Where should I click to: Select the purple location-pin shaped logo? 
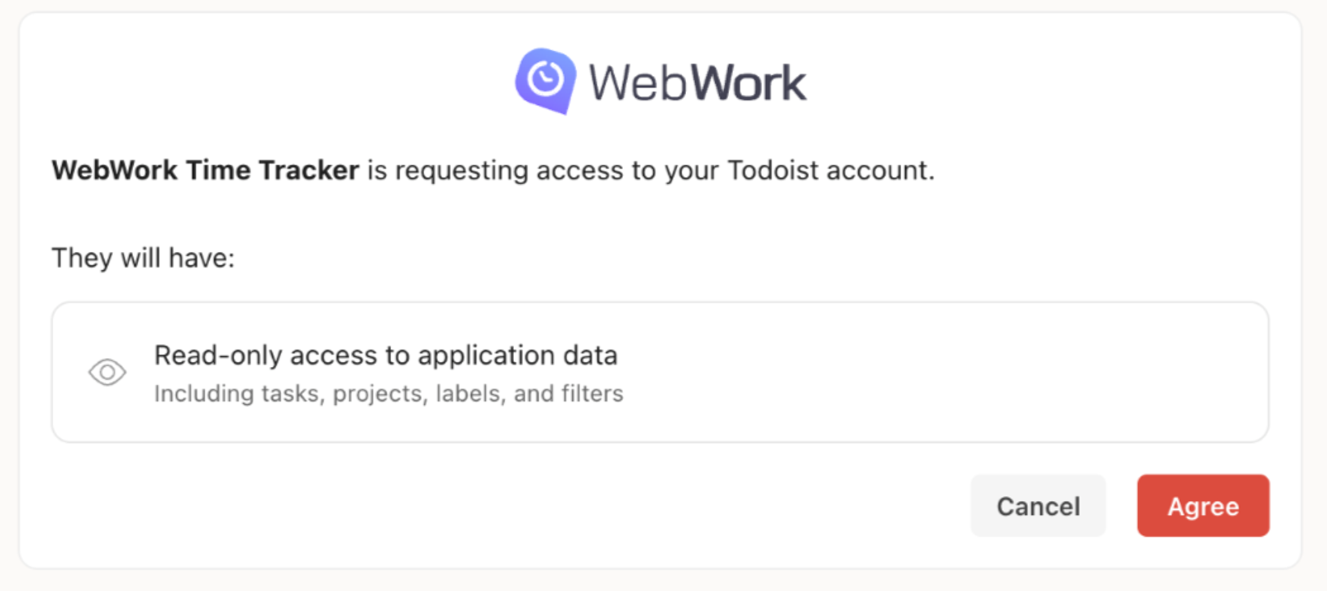click(544, 78)
